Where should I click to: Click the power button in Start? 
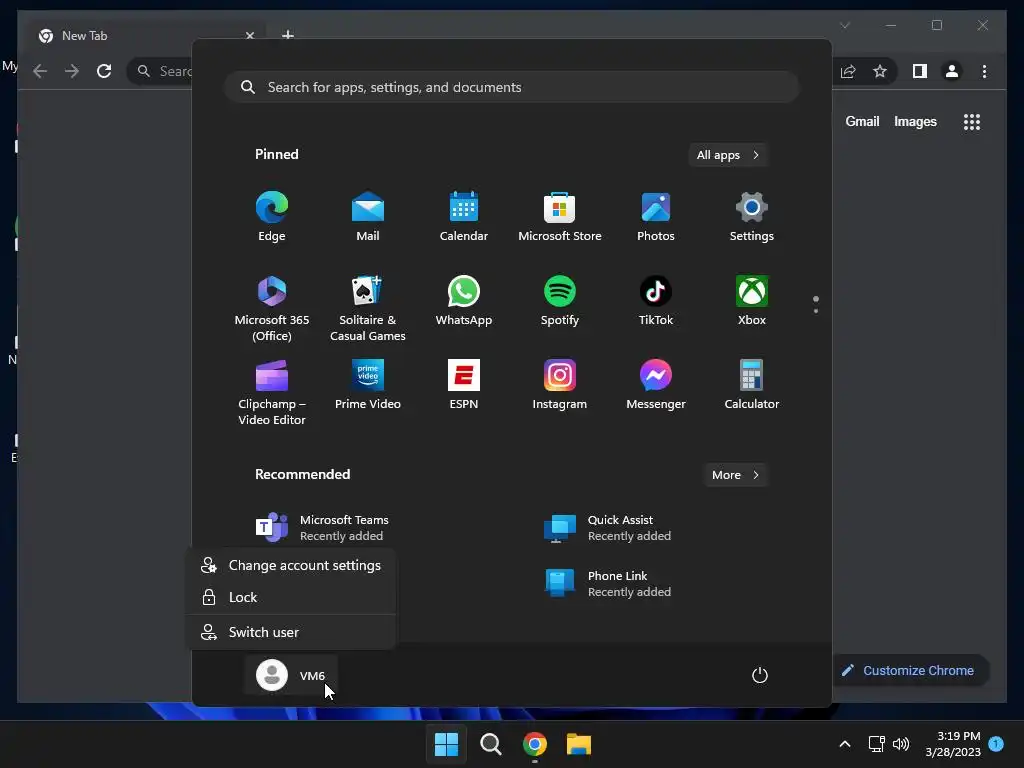(760, 675)
